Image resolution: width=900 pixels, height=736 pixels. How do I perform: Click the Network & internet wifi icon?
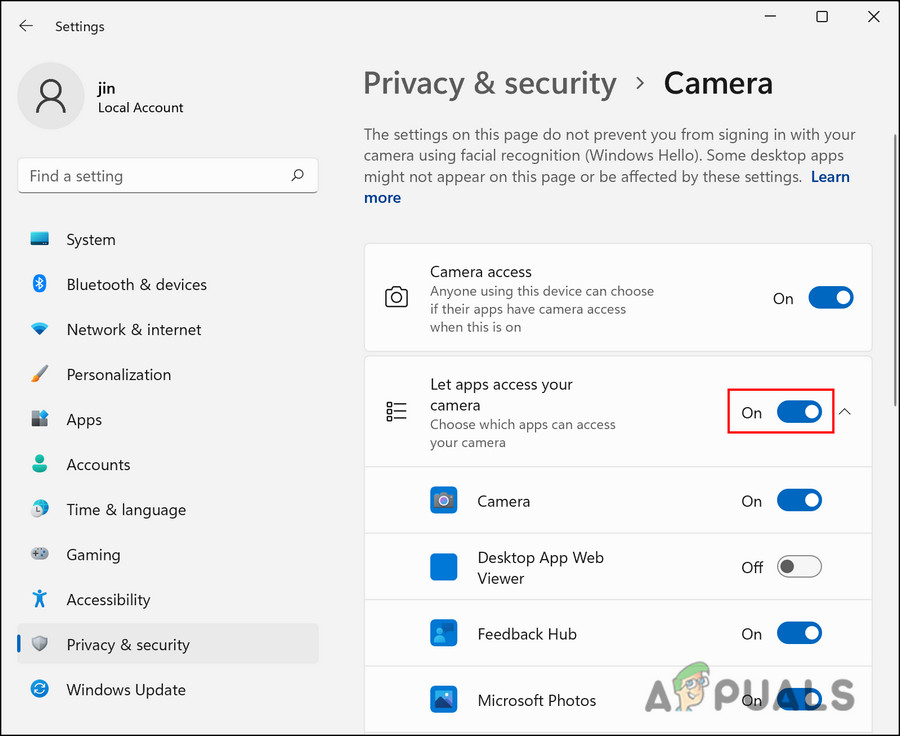pyautogui.click(x=40, y=329)
